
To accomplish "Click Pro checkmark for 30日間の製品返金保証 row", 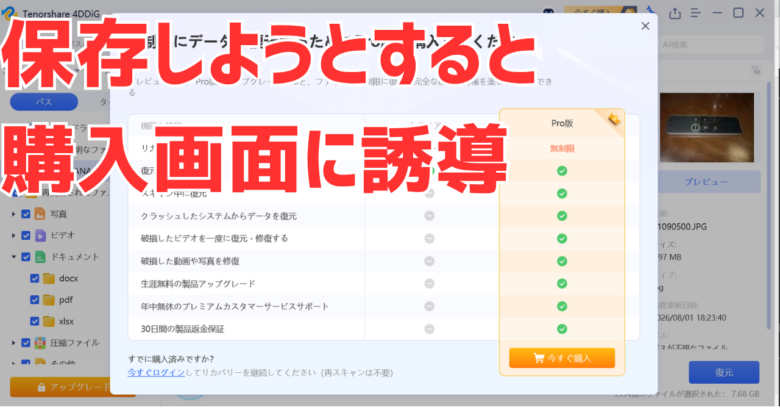I will (562, 329).
